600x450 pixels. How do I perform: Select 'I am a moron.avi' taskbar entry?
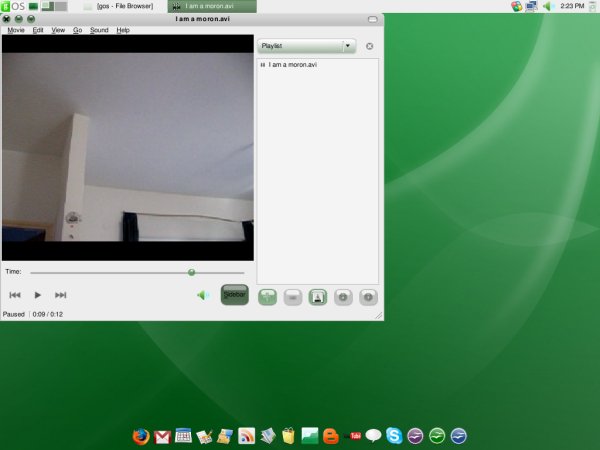click(x=212, y=6)
